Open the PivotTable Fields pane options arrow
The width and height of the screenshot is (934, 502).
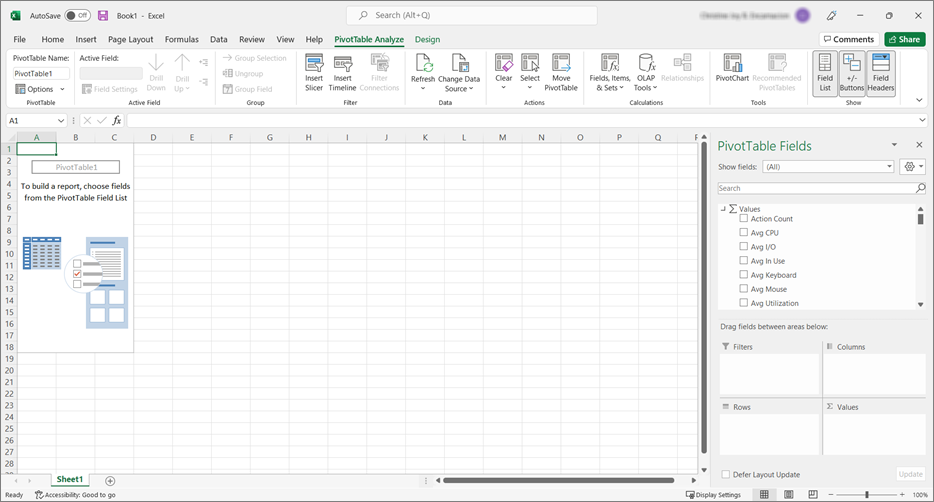894,145
